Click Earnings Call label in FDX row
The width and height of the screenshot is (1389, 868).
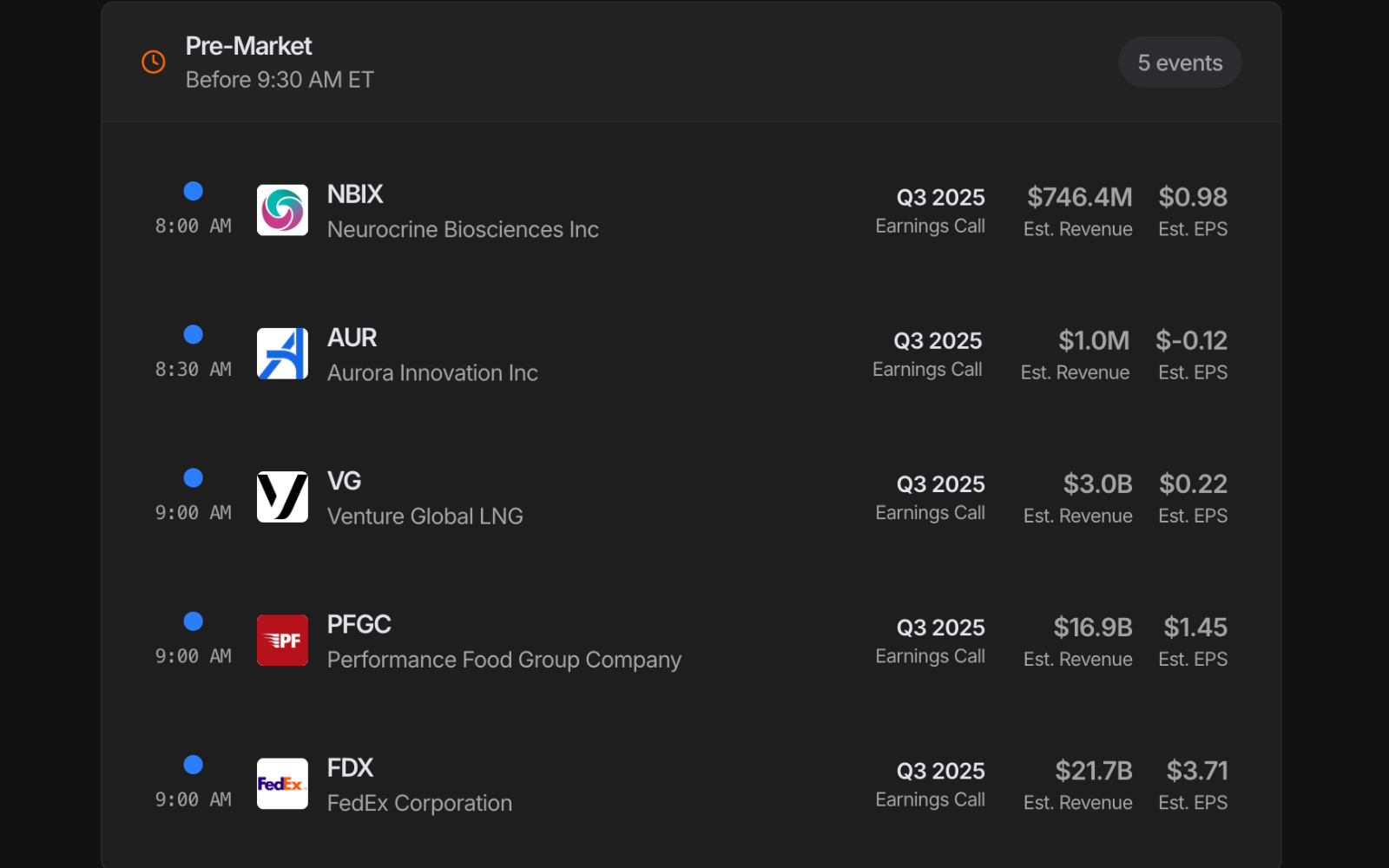(931, 799)
